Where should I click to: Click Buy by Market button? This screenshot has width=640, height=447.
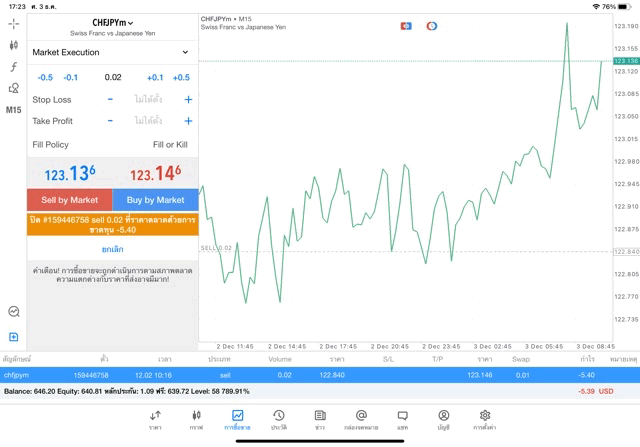[x=156, y=200]
